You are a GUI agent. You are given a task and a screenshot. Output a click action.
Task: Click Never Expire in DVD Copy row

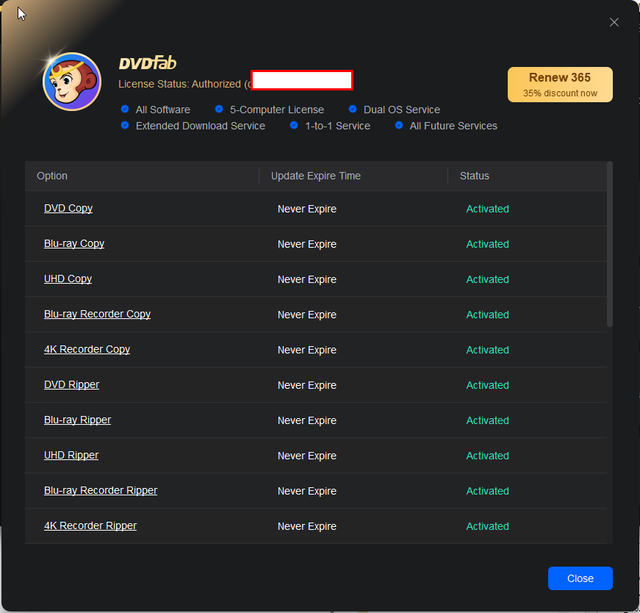307,209
